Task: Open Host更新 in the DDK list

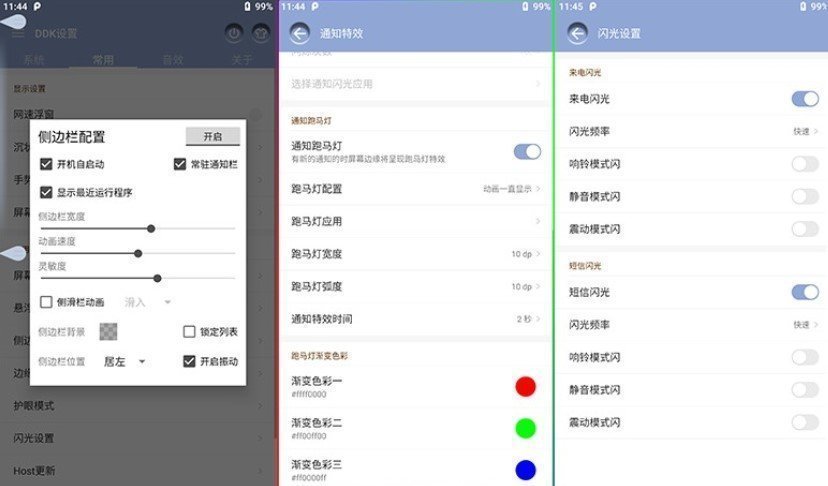Action: point(138,470)
